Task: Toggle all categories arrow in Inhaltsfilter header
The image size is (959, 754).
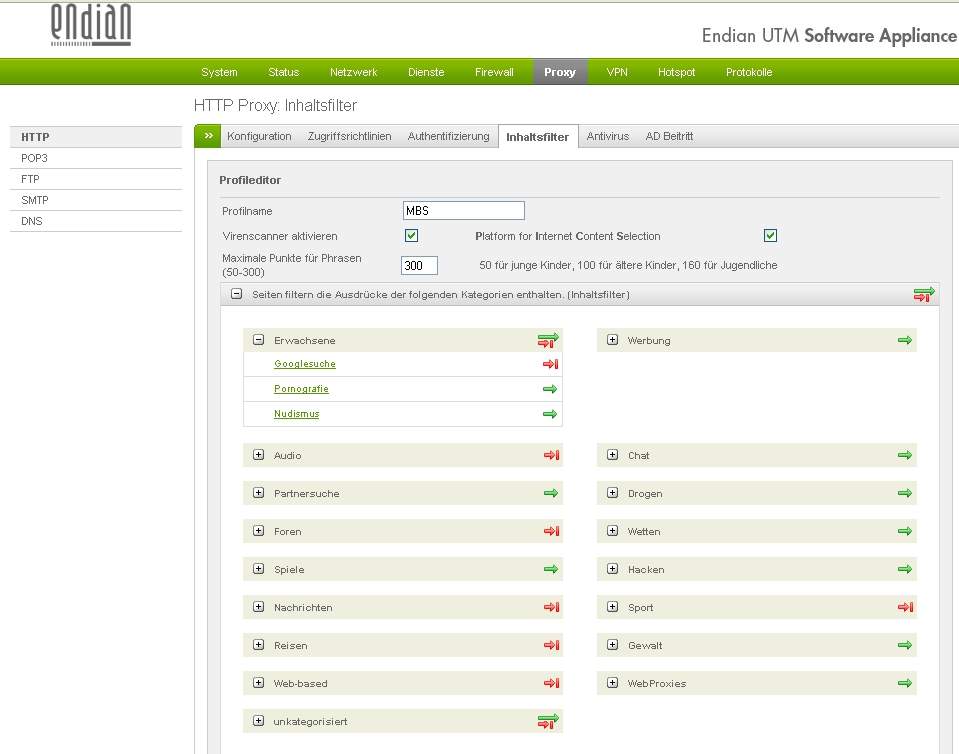Action: (x=924, y=294)
